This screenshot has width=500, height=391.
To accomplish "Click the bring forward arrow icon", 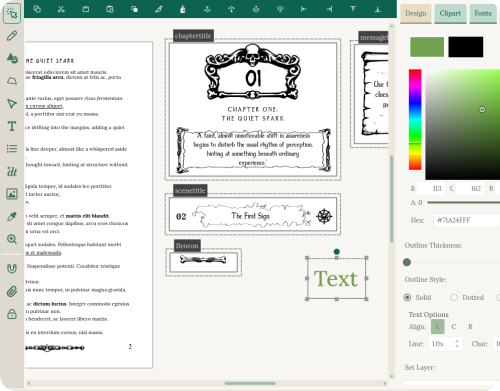I will (231, 9).
